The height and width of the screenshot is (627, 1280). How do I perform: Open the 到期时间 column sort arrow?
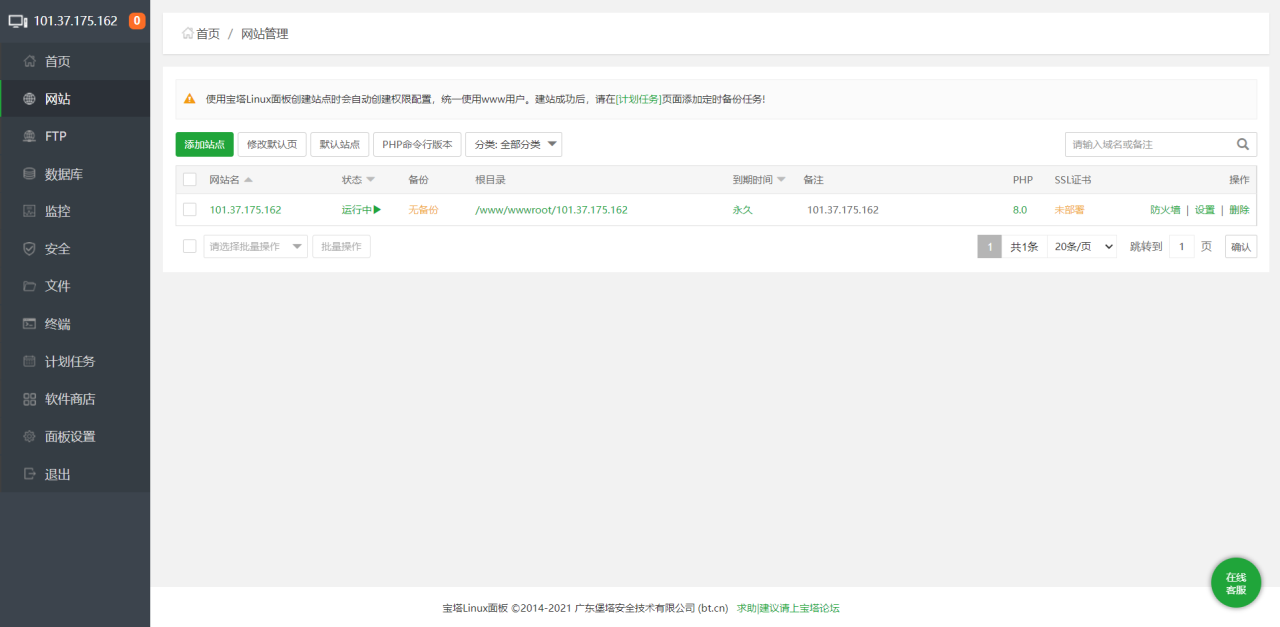pyautogui.click(x=781, y=180)
